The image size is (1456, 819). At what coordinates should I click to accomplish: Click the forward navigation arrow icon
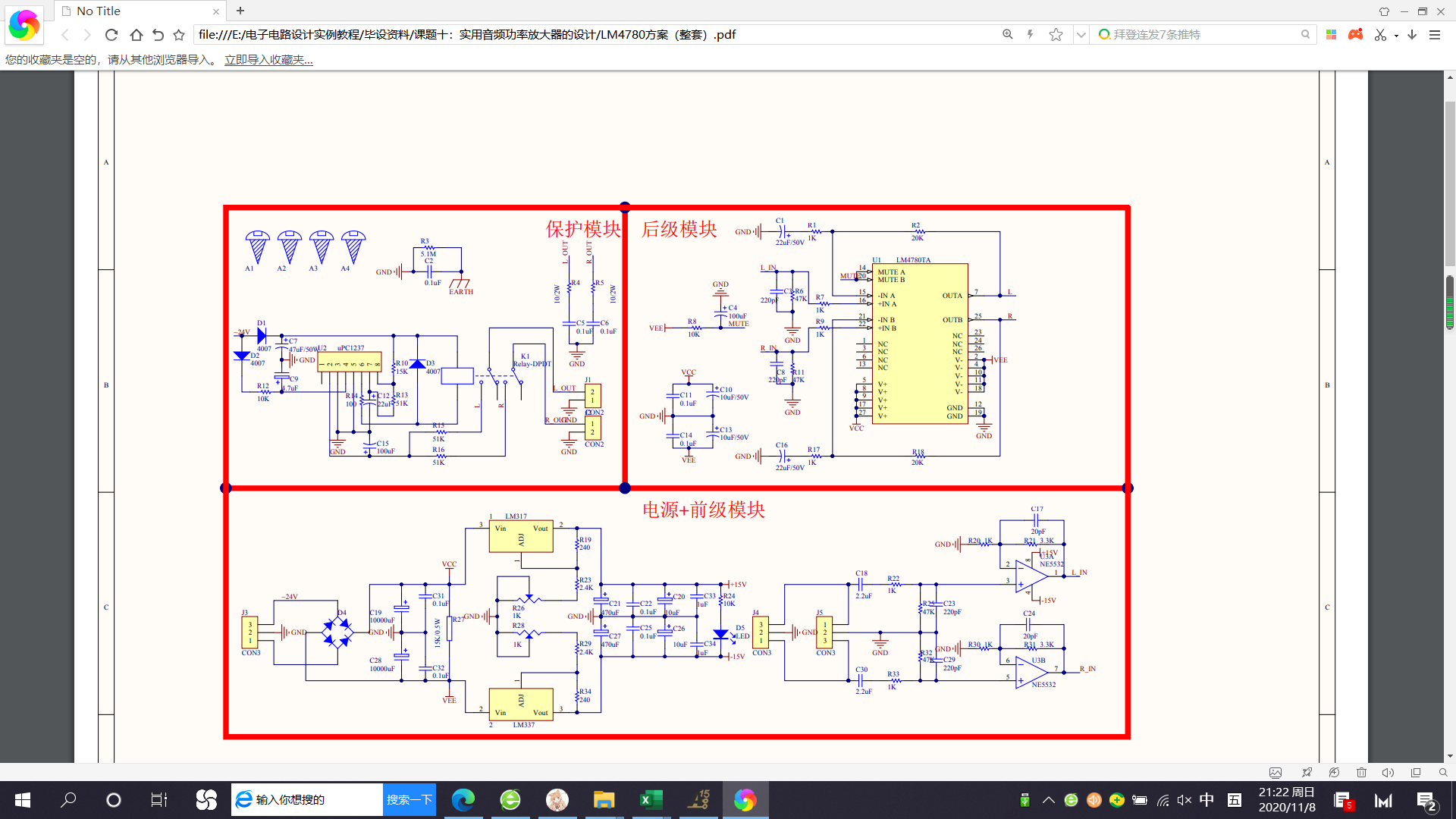89,35
